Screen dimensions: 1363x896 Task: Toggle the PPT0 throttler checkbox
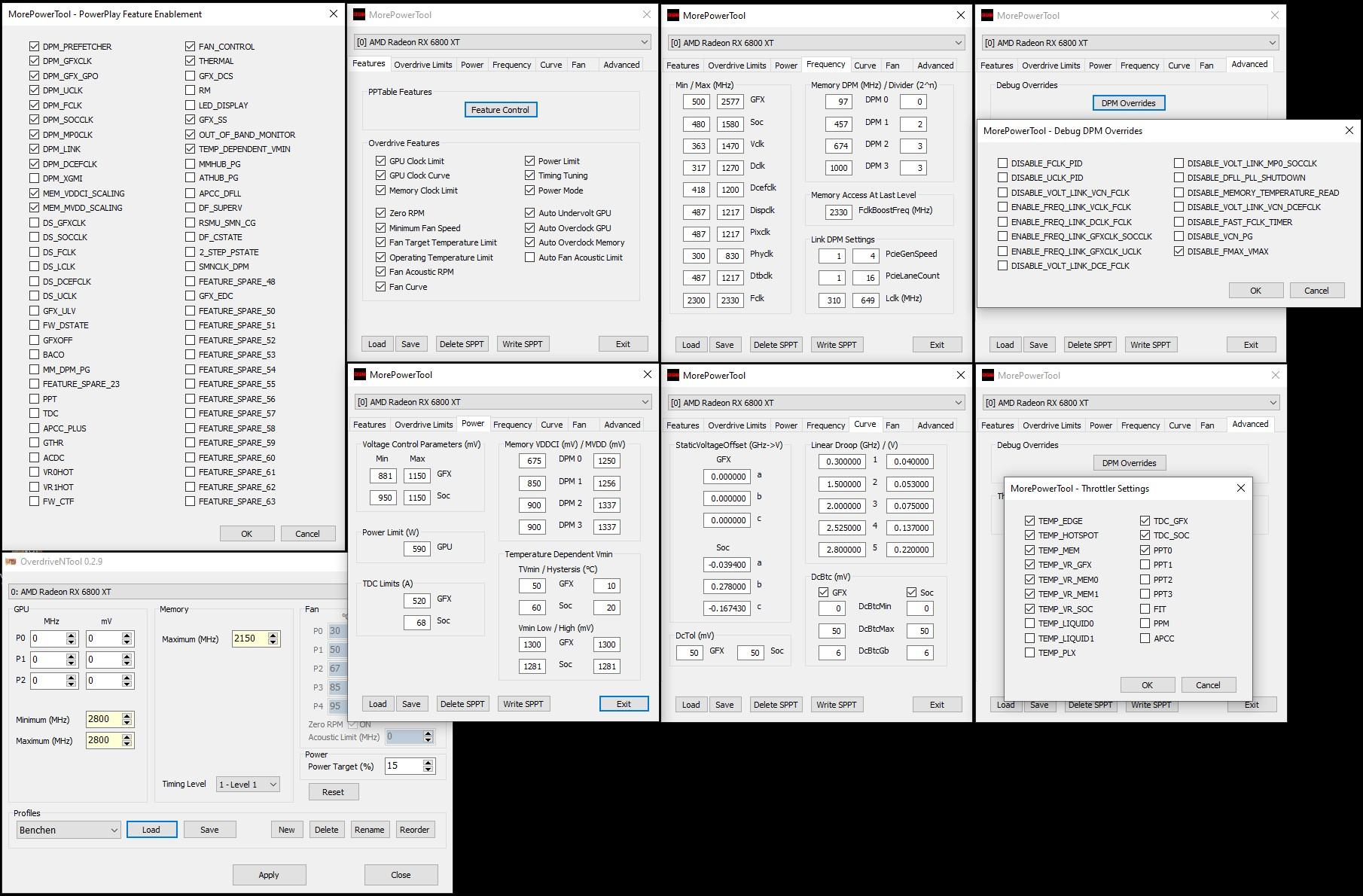[x=1145, y=550]
